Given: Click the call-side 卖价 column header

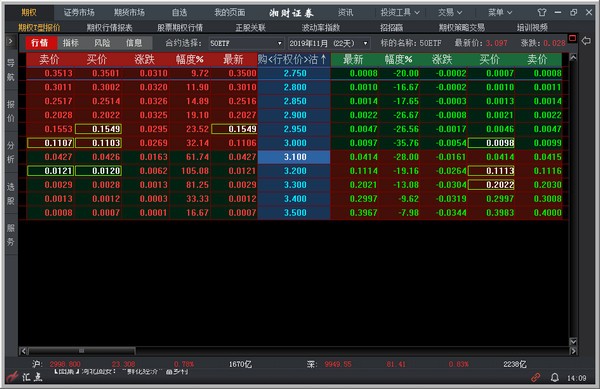Looking at the screenshot, I should (49, 60).
